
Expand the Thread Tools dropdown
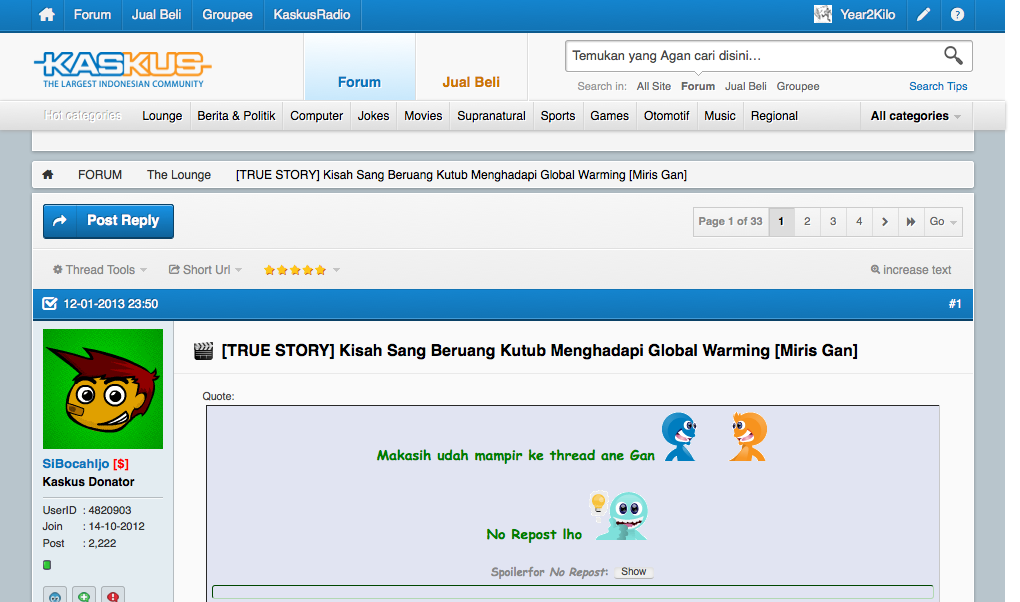(100, 270)
